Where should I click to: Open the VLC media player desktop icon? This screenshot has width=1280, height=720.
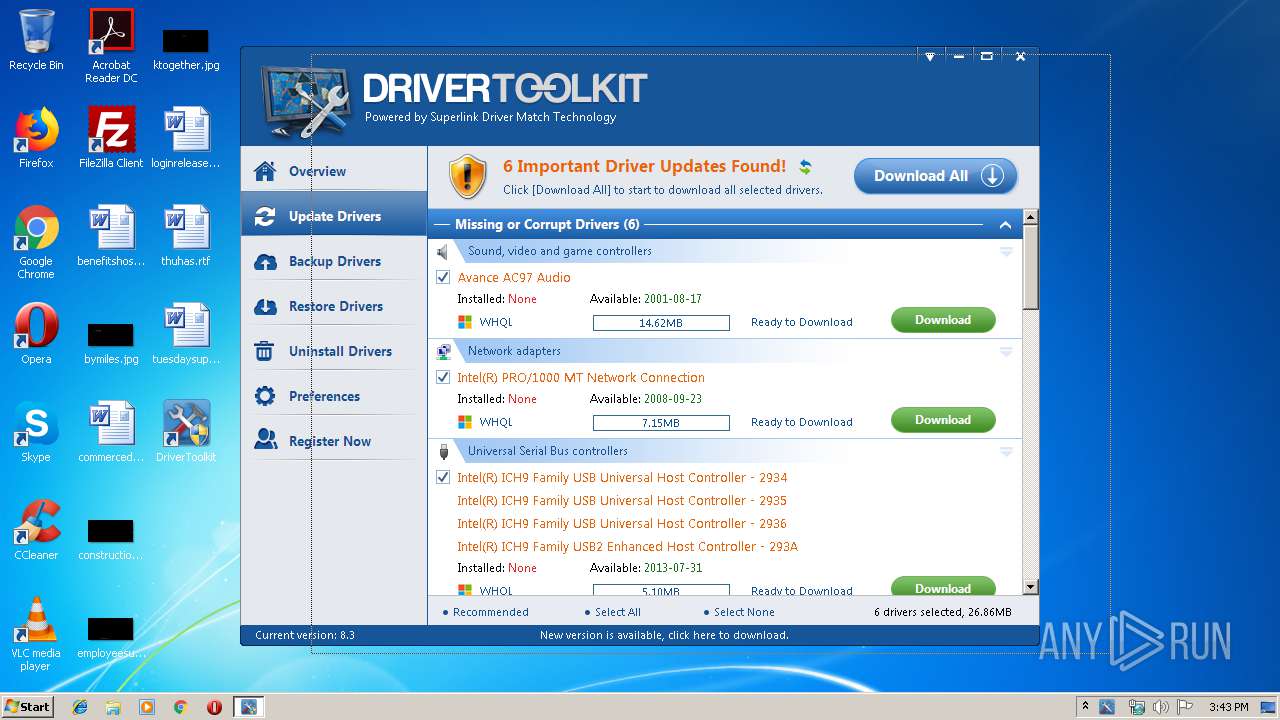[36, 634]
